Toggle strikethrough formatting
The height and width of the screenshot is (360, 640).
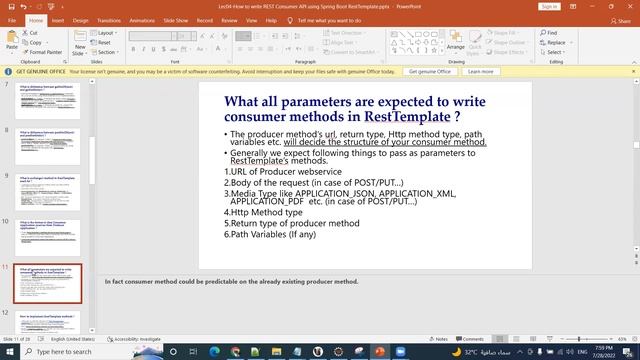(173, 49)
